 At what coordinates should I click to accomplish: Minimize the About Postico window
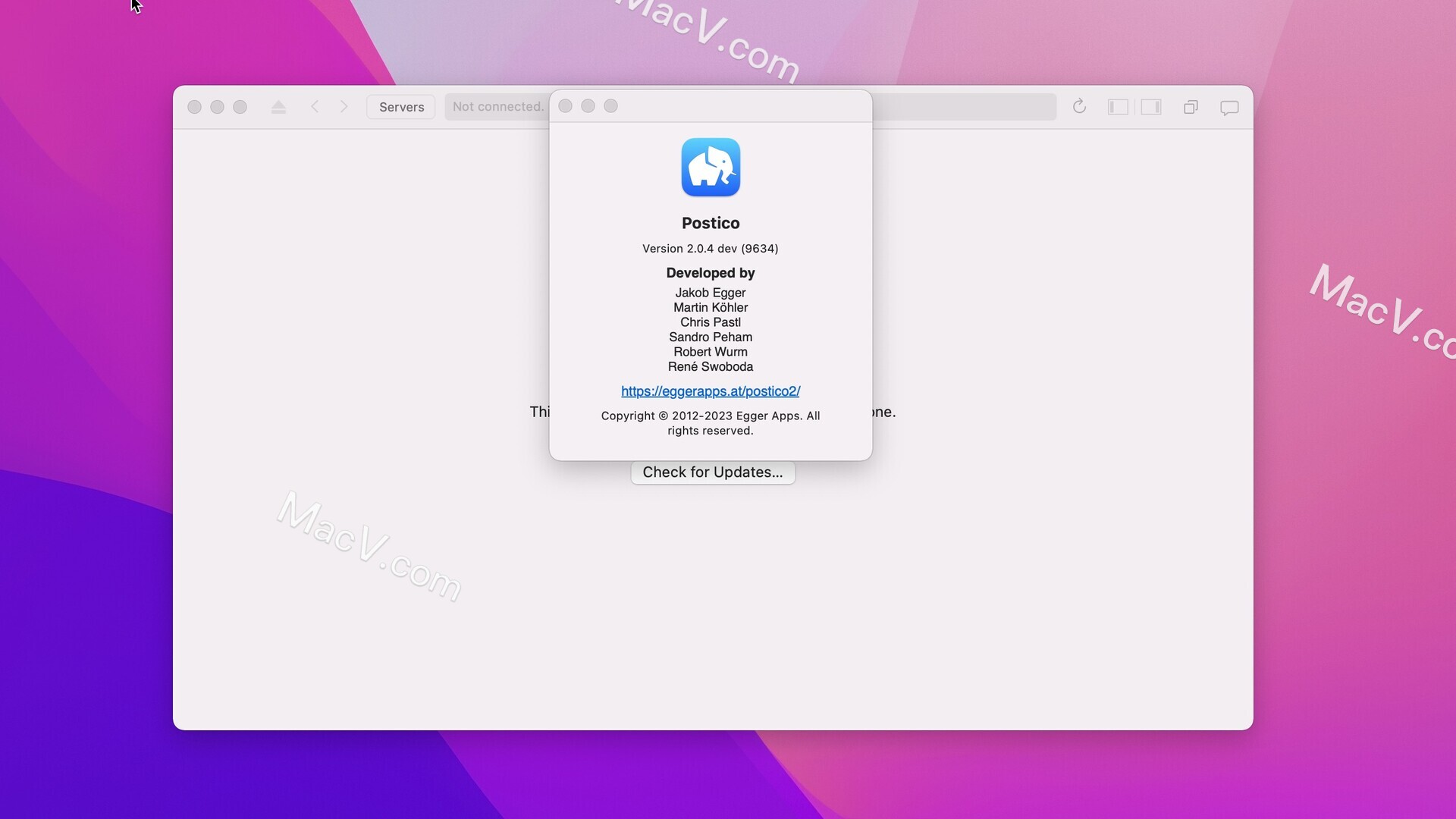click(x=588, y=106)
